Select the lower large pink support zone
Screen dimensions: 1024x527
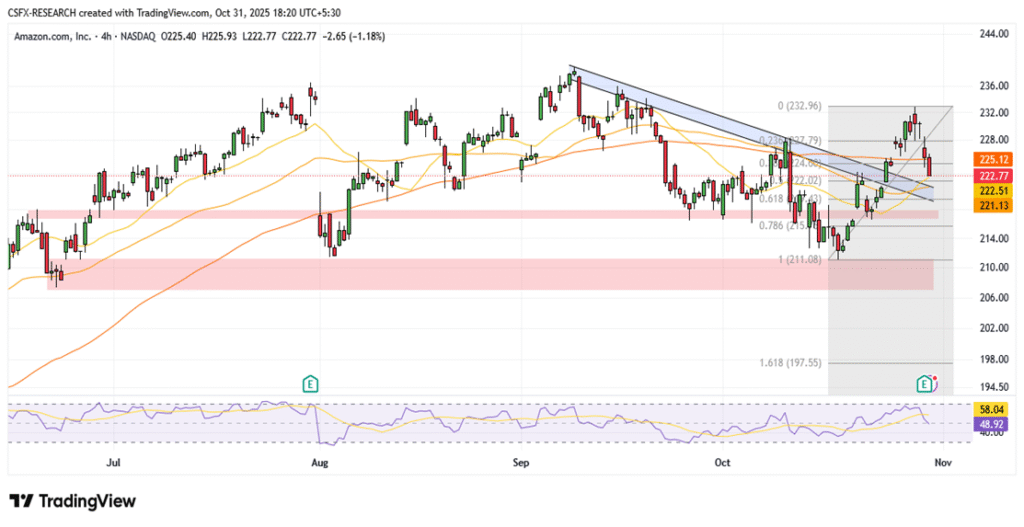tap(490, 274)
